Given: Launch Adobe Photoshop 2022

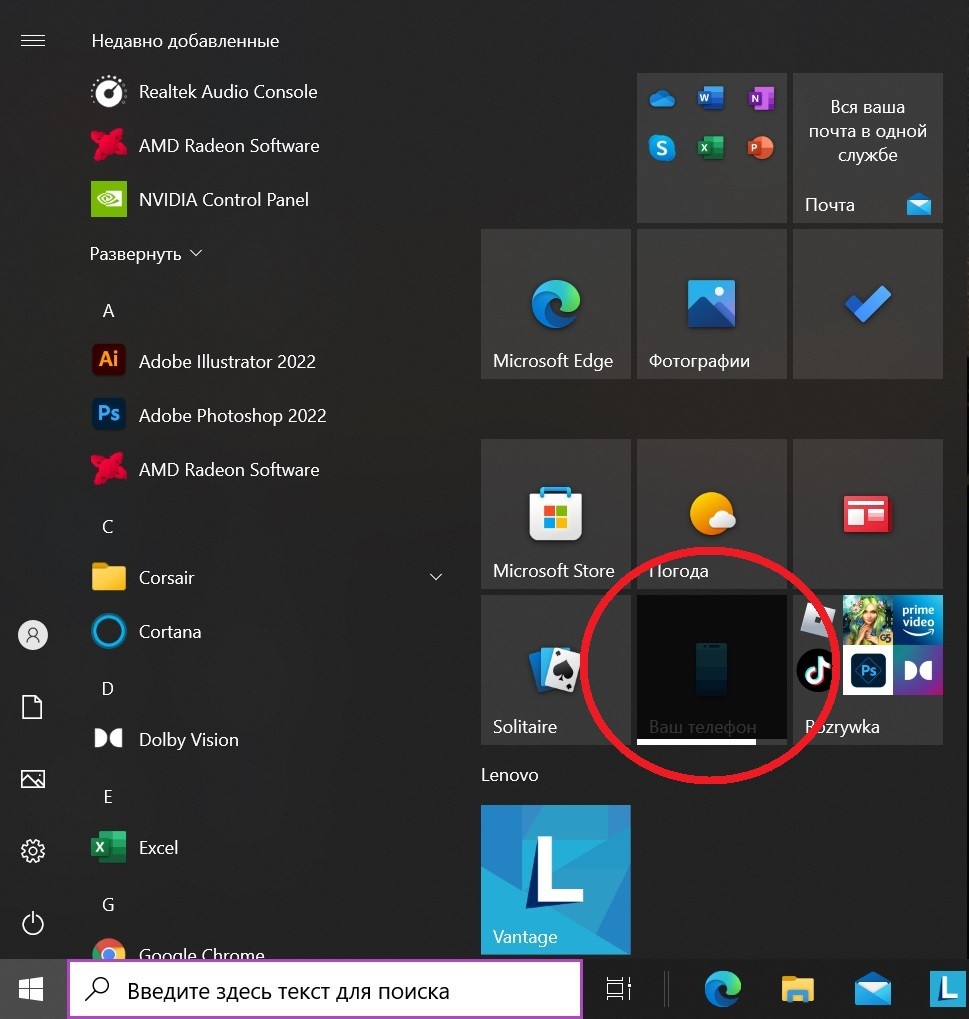Looking at the screenshot, I should coord(209,415).
